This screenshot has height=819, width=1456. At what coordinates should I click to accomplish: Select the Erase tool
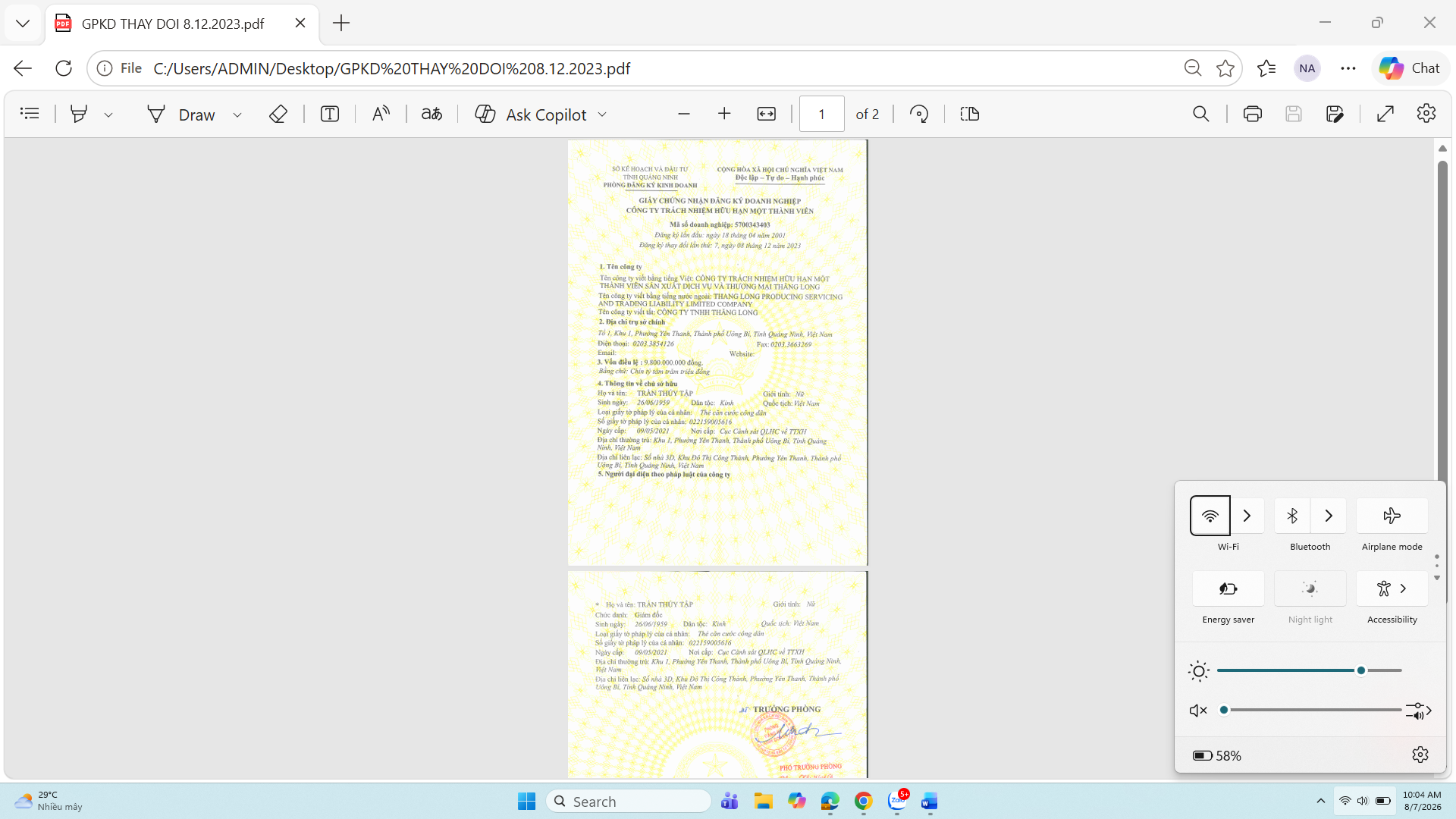pos(278,114)
